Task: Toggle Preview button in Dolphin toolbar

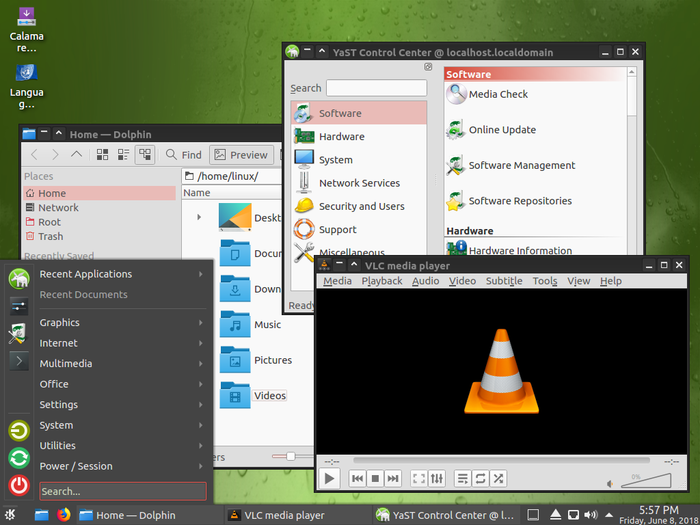Action: coord(240,155)
